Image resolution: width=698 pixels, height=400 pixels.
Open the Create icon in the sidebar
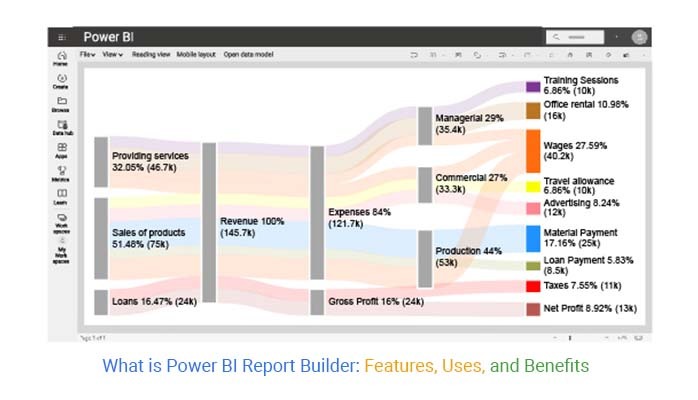click(x=61, y=81)
